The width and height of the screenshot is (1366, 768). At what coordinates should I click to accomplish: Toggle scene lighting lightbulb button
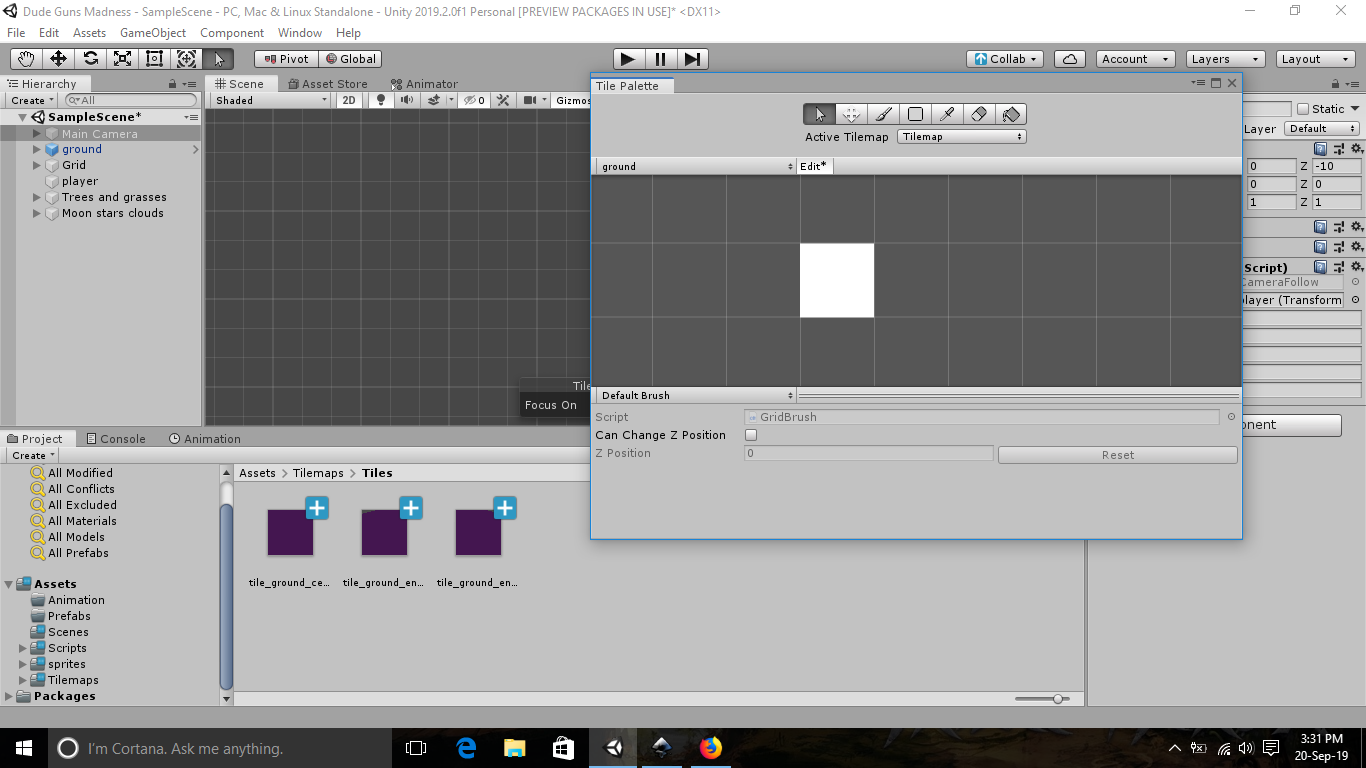coord(380,100)
